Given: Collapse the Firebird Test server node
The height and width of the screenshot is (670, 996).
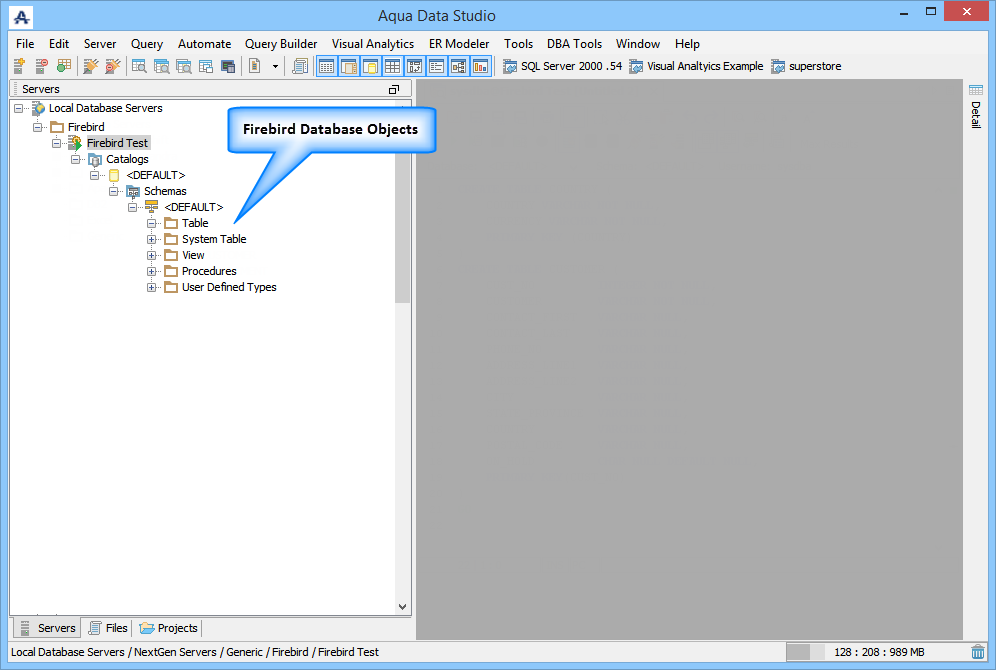Looking at the screenshot, I should (x=57, y=143).
